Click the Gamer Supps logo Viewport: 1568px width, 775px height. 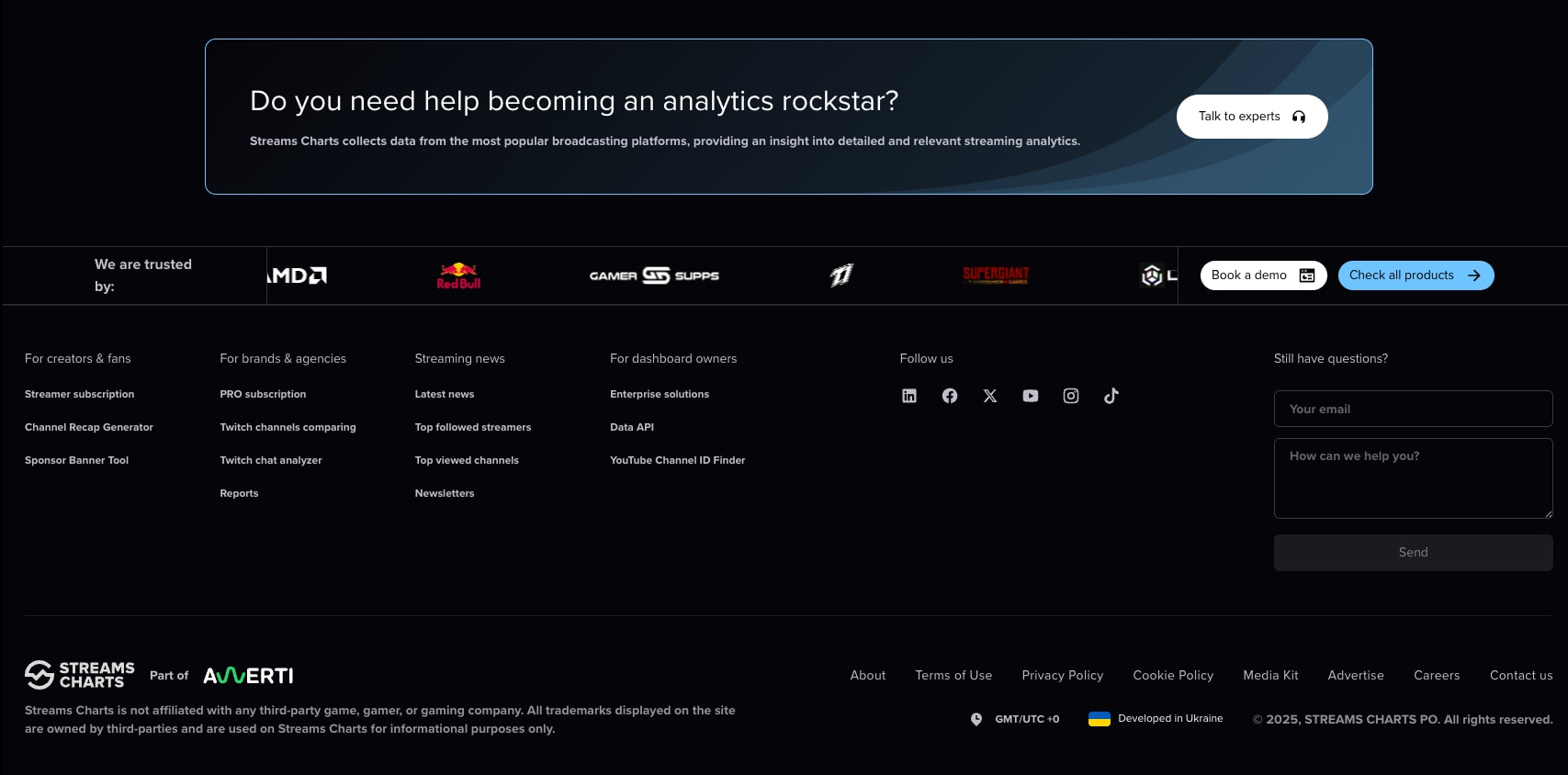click(654, 275)
